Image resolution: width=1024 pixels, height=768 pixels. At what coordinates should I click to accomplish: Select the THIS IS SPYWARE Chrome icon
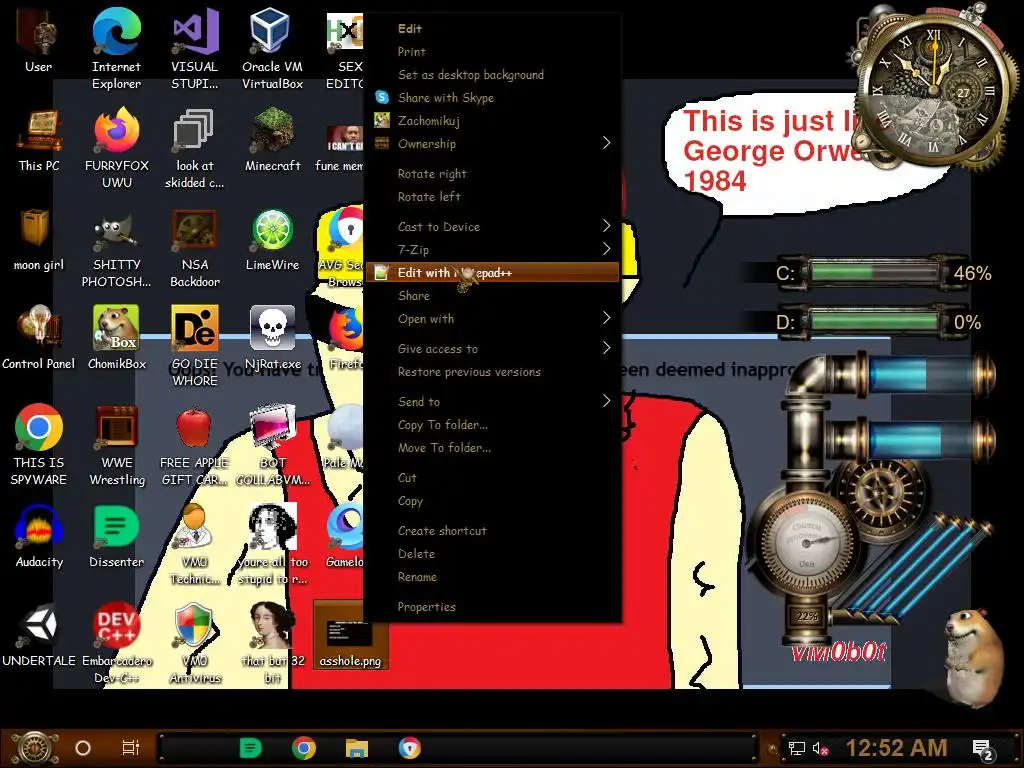39,444
